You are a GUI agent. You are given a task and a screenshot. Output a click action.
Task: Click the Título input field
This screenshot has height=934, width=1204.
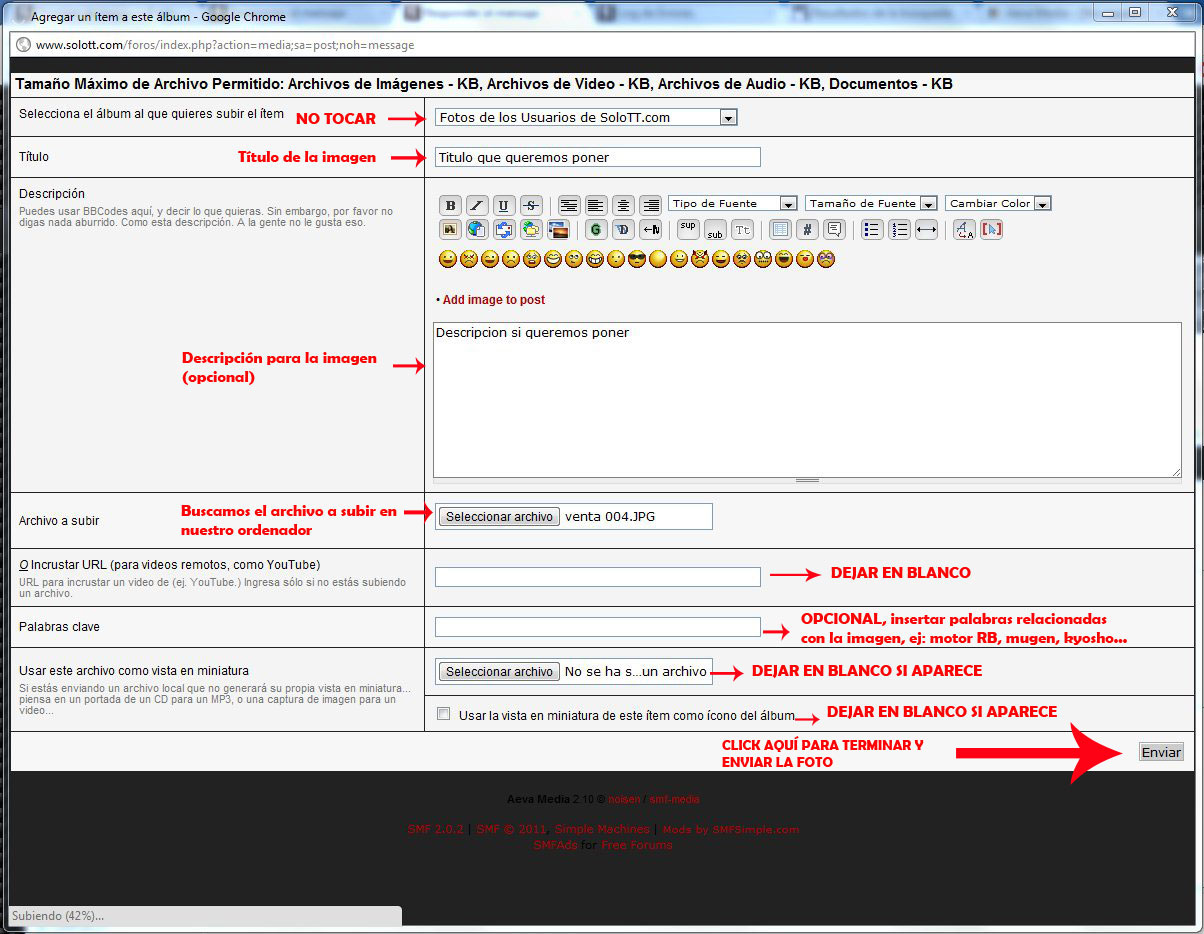point(598,157)
